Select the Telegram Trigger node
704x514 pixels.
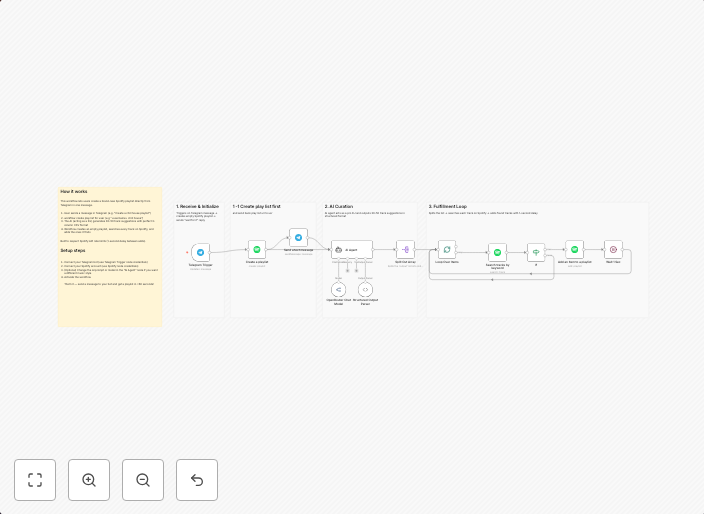pyautogui.click(x=201, y=253)
